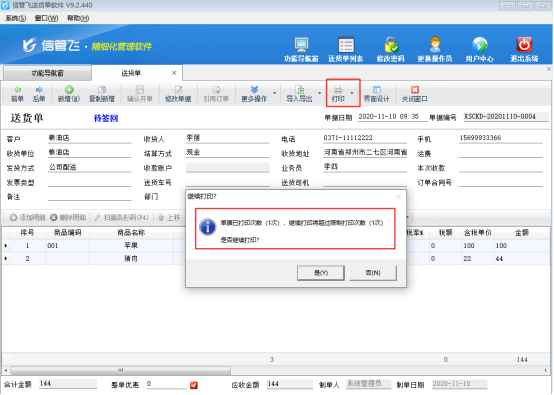Open the 系统(S) menu

tap(16, 18)
